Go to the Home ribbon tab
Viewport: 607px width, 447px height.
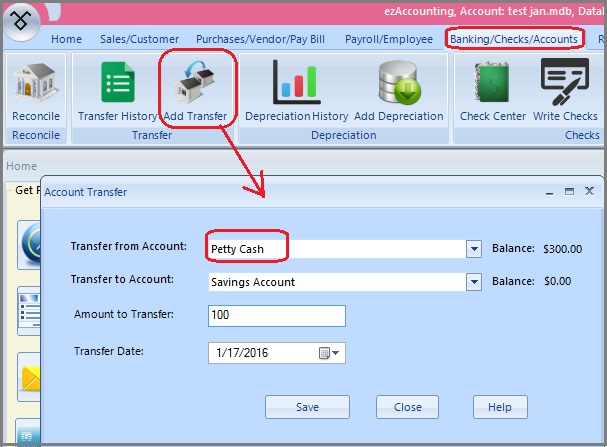tap(66, 39)
